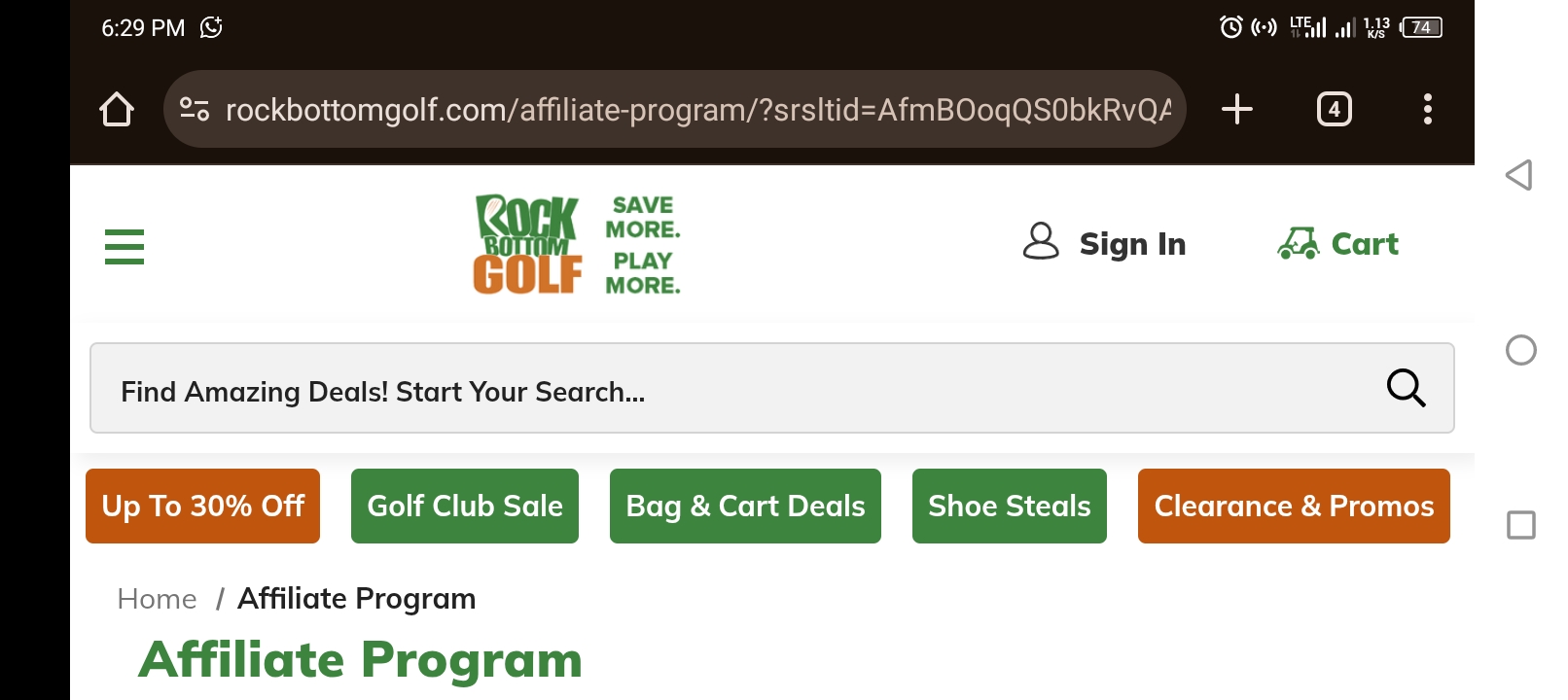The height and width of the screenshot is (700, 1568).
Task: Click the Home breadcrumb link
Action: coord(157,599)
